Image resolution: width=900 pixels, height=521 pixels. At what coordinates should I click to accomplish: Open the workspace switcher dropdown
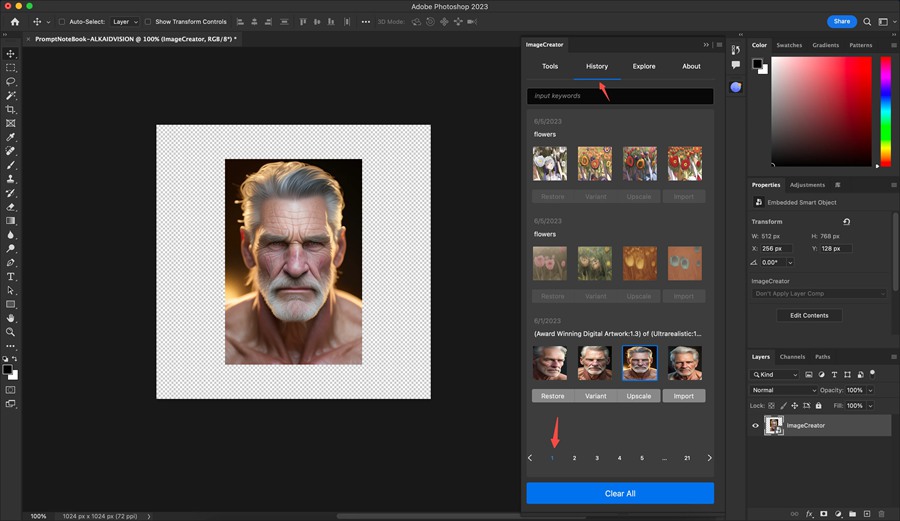pos(886,22)
